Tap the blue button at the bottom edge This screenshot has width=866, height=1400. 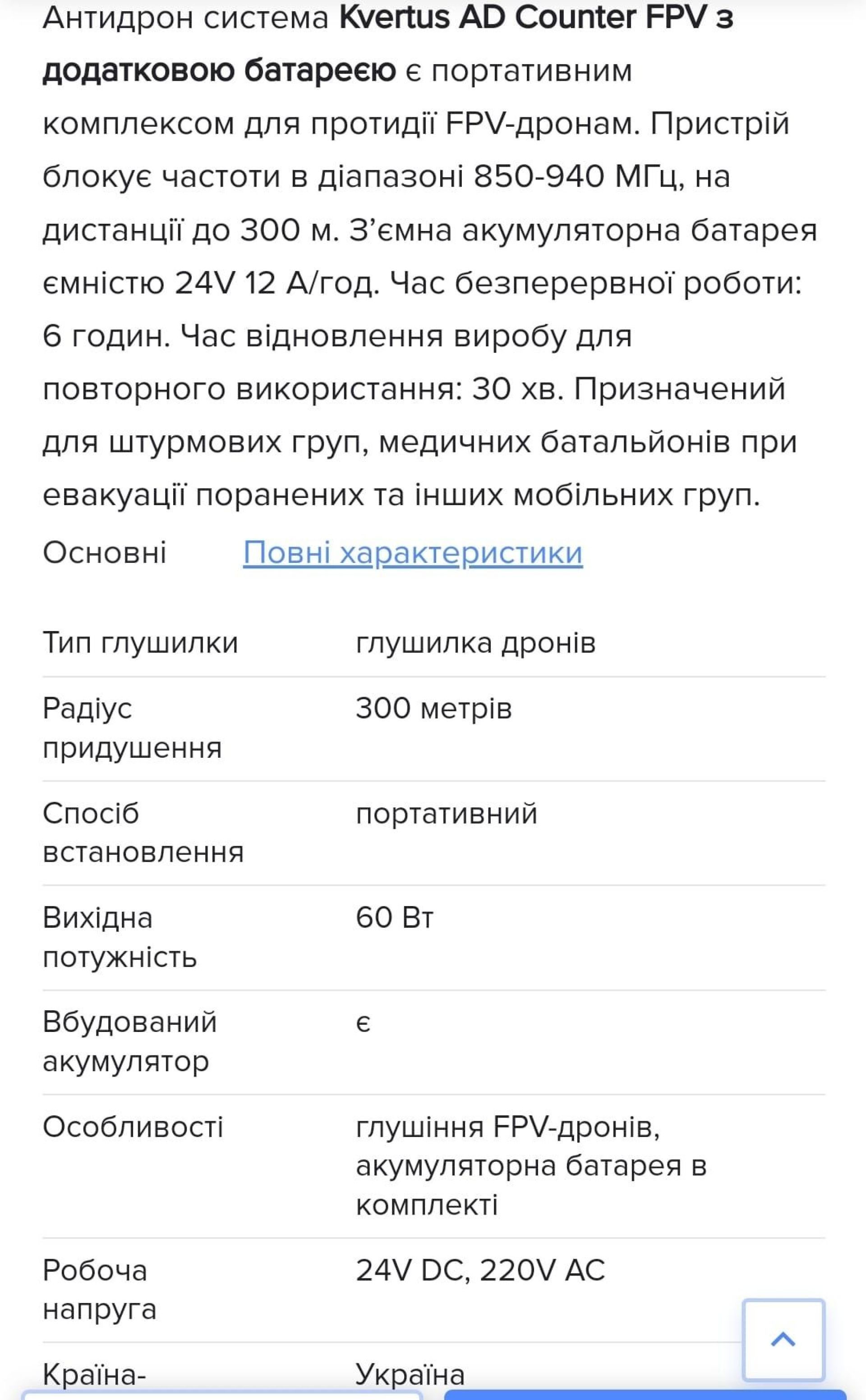pyautogui.click(x=645, y=1394)
